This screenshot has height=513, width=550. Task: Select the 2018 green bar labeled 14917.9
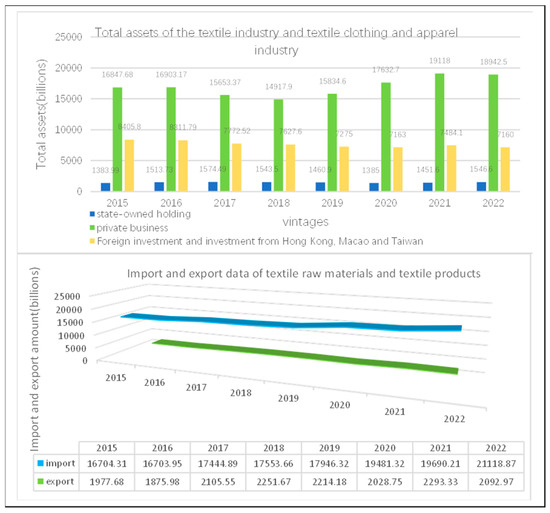(279, 145)
